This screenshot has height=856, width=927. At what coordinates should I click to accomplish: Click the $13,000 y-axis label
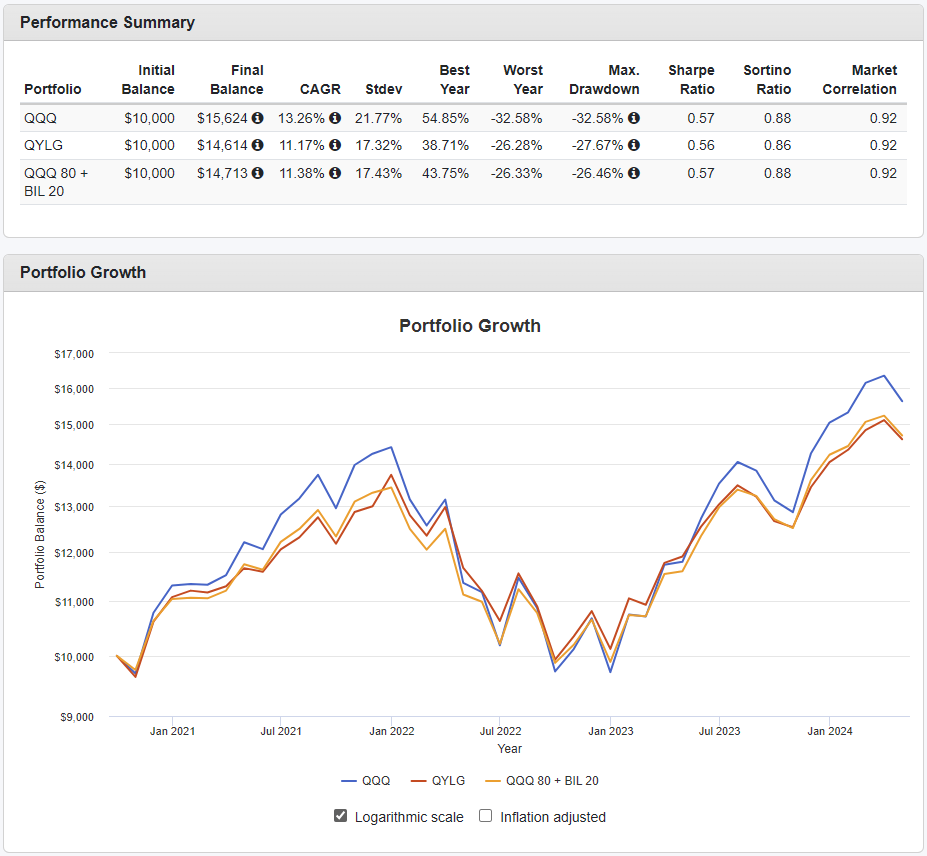(x=74, y=507)
